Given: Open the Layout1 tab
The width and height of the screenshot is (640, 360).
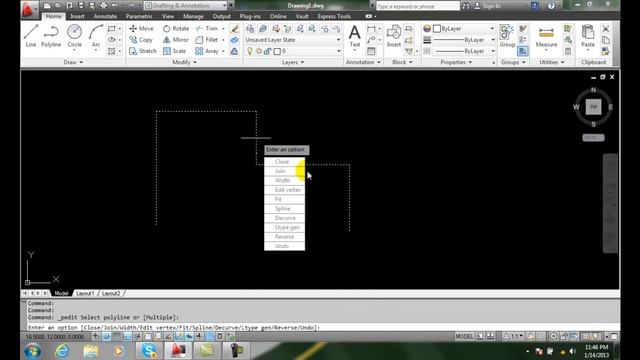Looking at the screenshot, I should tap(85, 293).
